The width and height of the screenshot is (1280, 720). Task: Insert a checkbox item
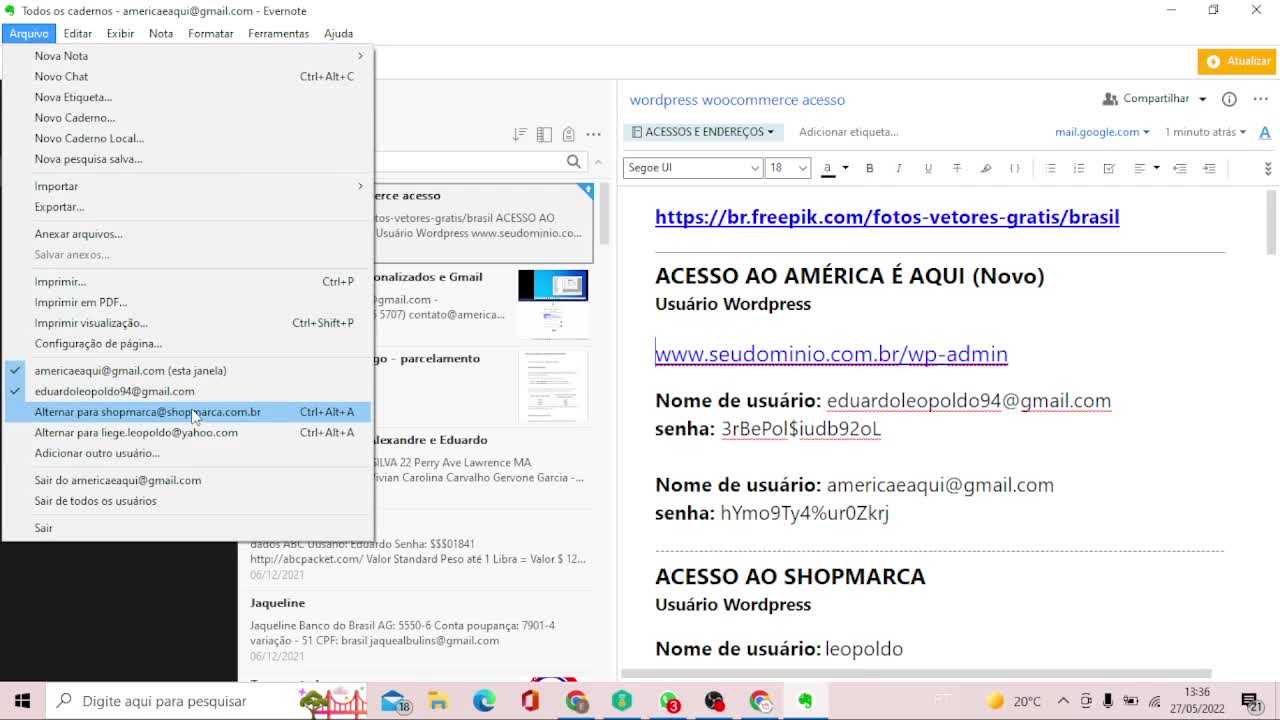click(1109, 168)
